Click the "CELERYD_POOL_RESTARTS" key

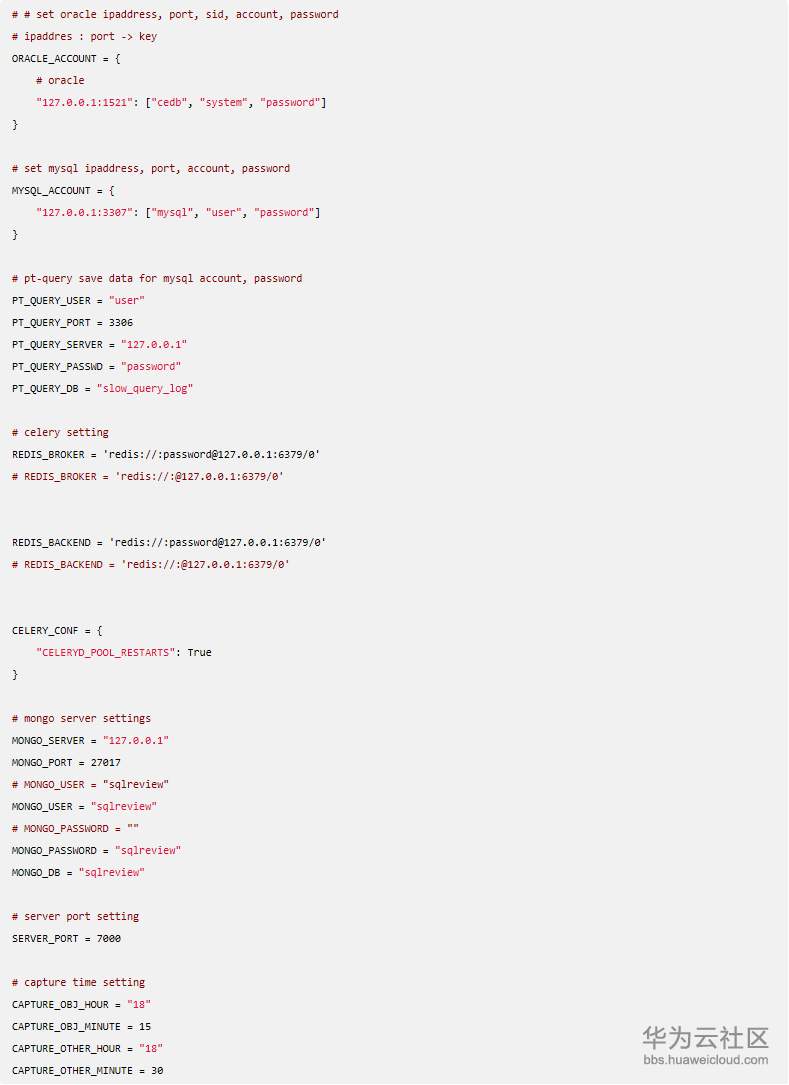click(108, 652)
